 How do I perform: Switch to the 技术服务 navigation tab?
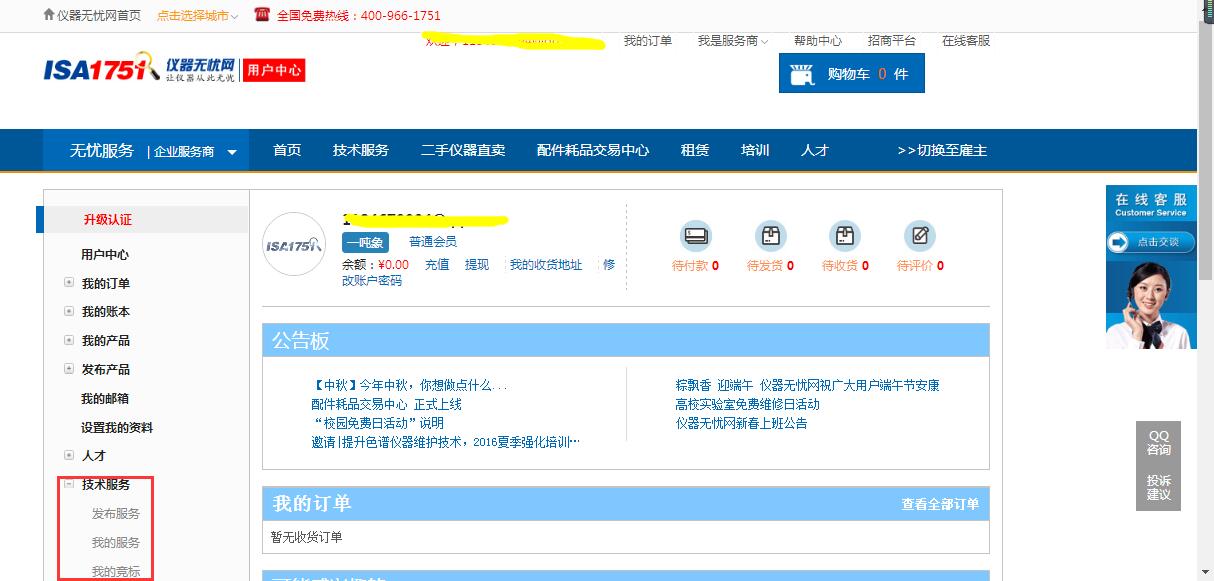click(360, 150)
